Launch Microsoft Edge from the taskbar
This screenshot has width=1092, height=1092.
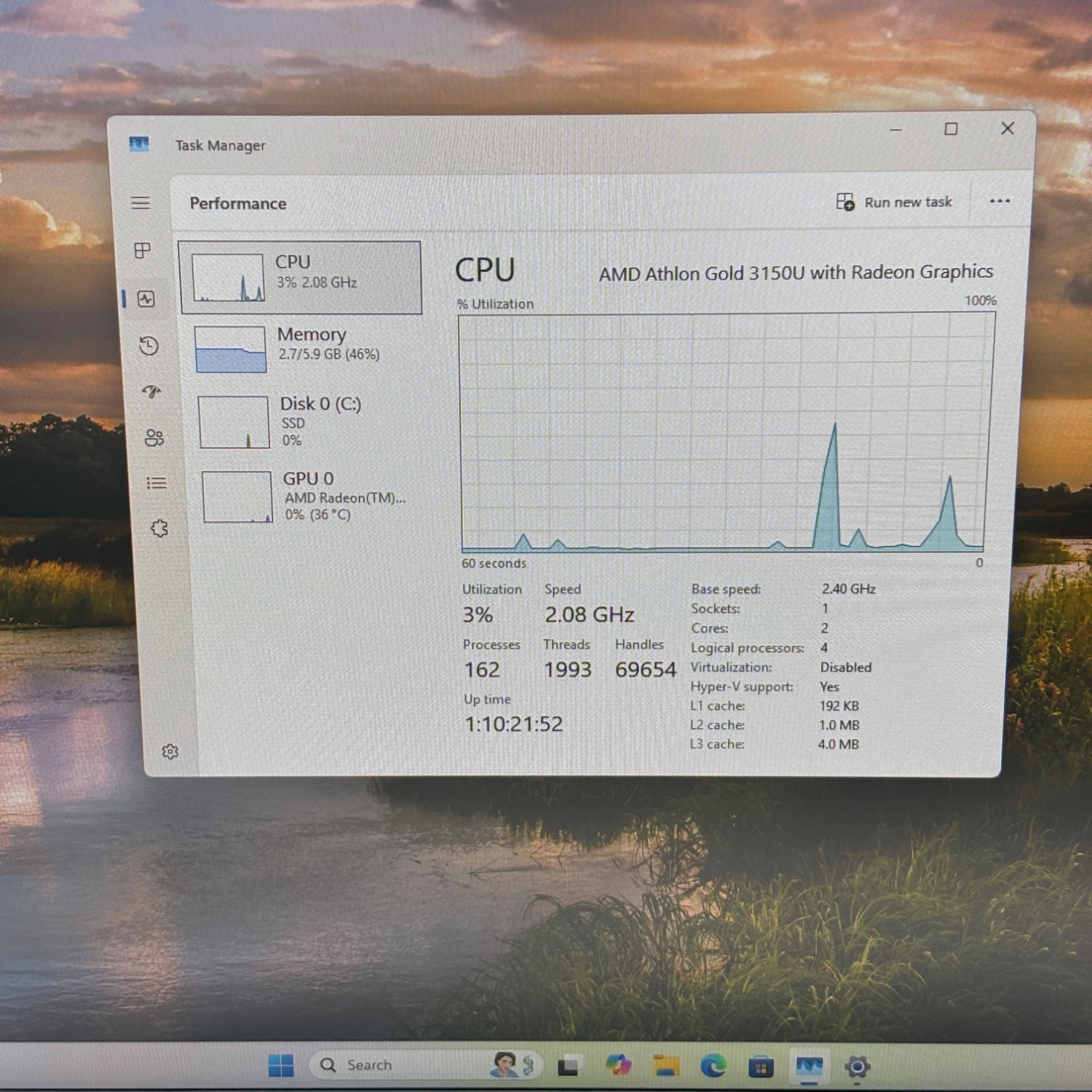tap(713, 1067)
